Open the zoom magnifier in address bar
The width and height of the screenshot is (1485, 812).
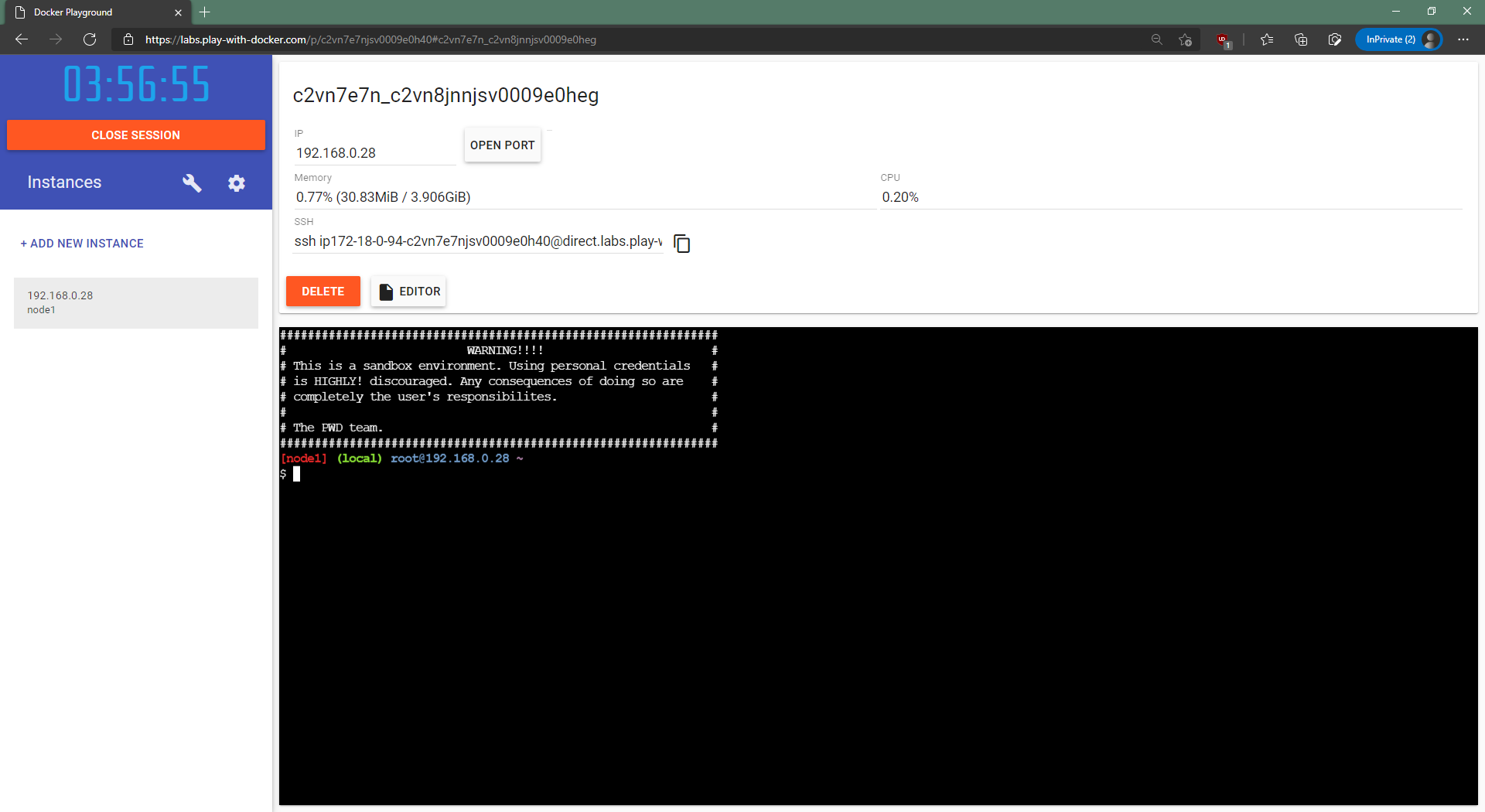point(1157,39)
